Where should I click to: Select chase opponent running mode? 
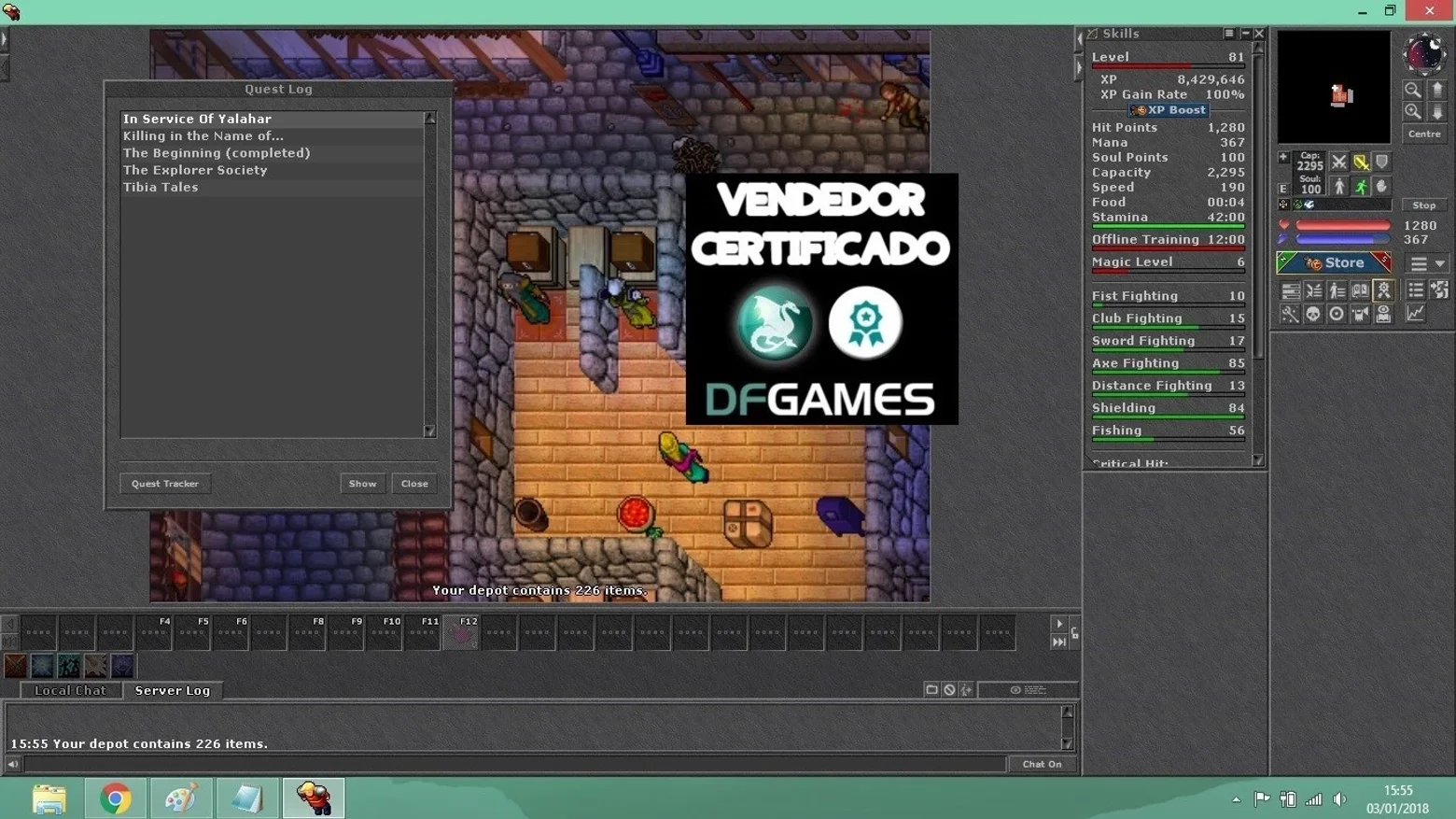(x=1361, y=187)
